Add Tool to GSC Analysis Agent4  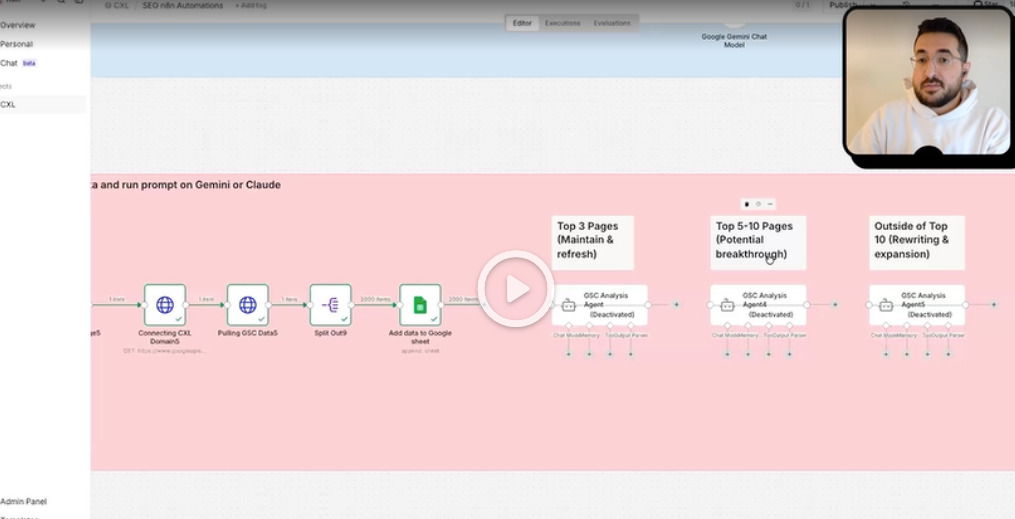tap(768, 354)
